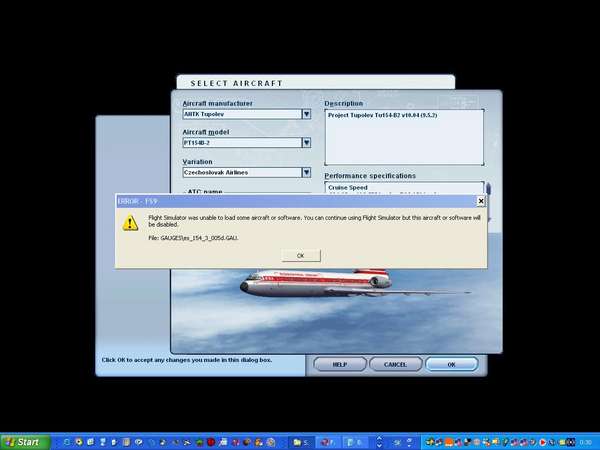
Task: Click OK in the FS9 error dialog
Action: coord(300,256)
